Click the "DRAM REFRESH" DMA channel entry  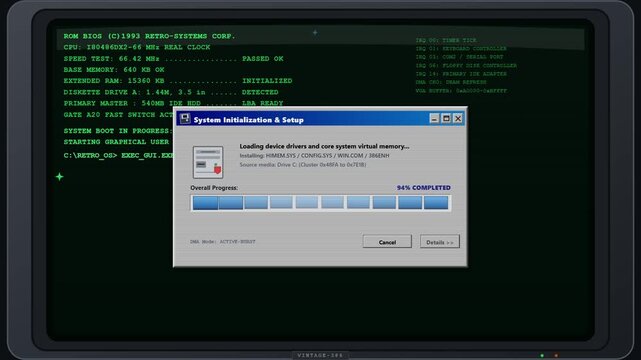[451, 82]
